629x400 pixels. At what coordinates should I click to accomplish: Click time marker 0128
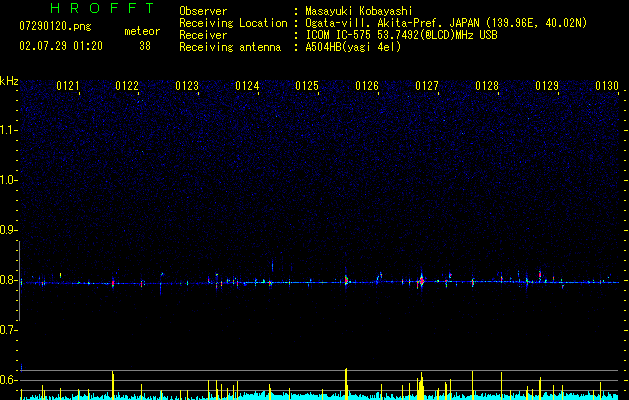(x=487, y=86)
